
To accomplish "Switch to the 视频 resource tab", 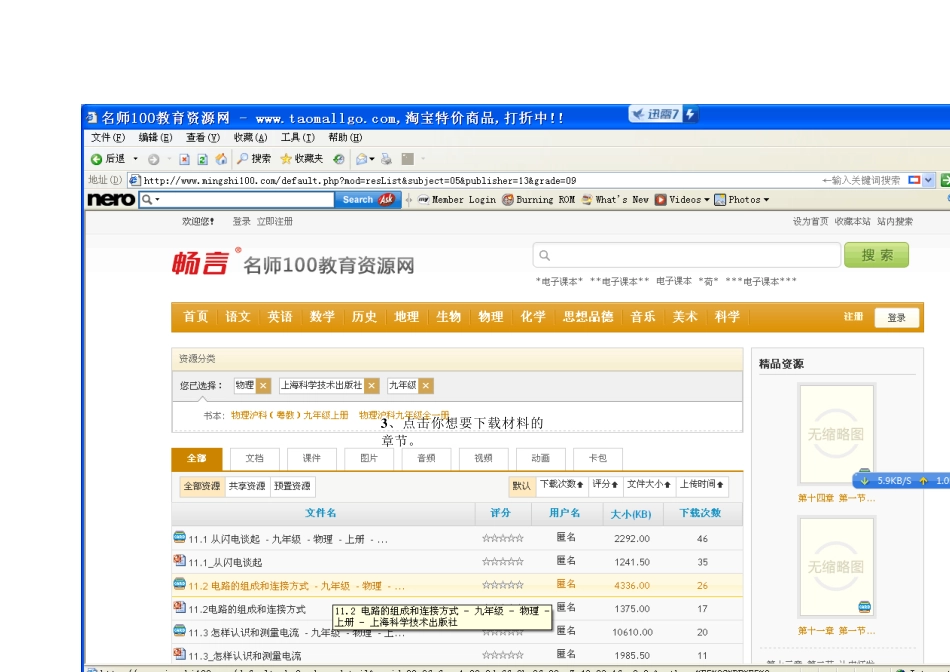I will tap(483, 459).
